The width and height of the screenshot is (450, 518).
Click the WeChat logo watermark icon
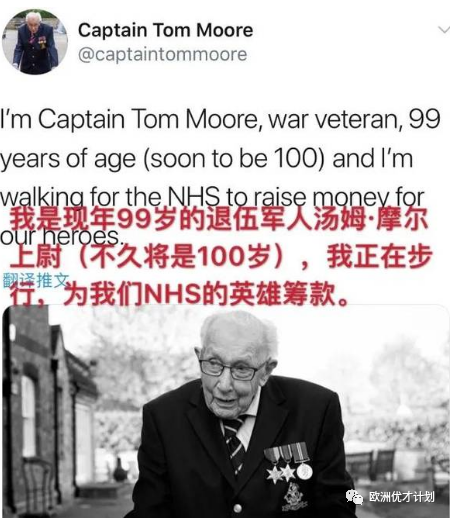[x=355, y=497]
